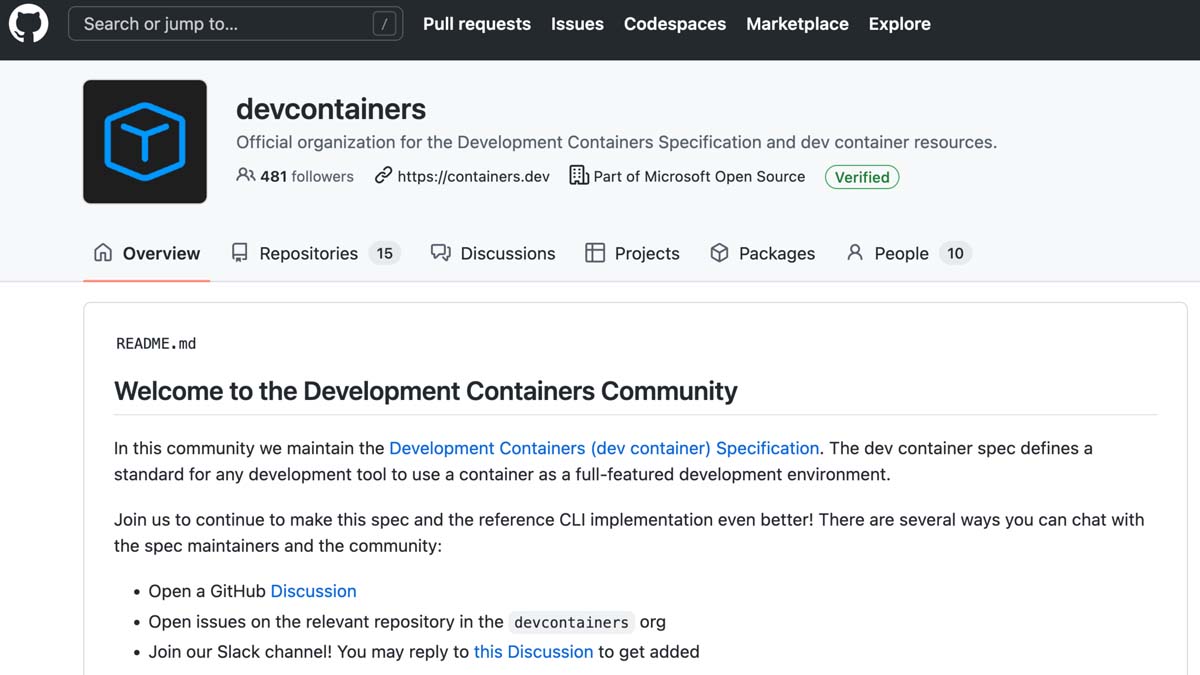The height and width of the screenshot is (675, 1200).
Task: Switch to the Projects tab
Action: 632,253
